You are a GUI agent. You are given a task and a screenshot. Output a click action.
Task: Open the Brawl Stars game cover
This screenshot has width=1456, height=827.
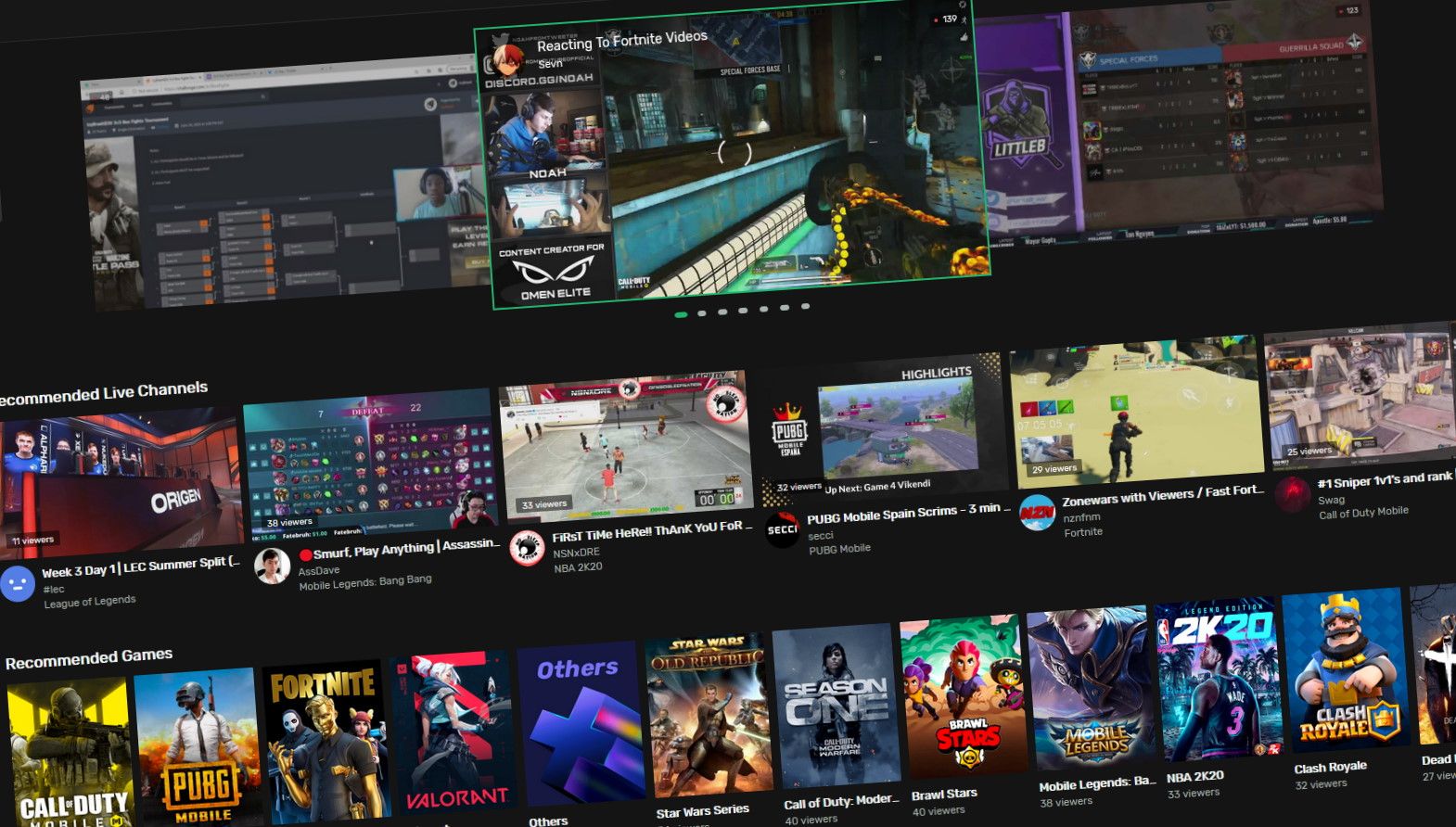[x=964, y=695]
